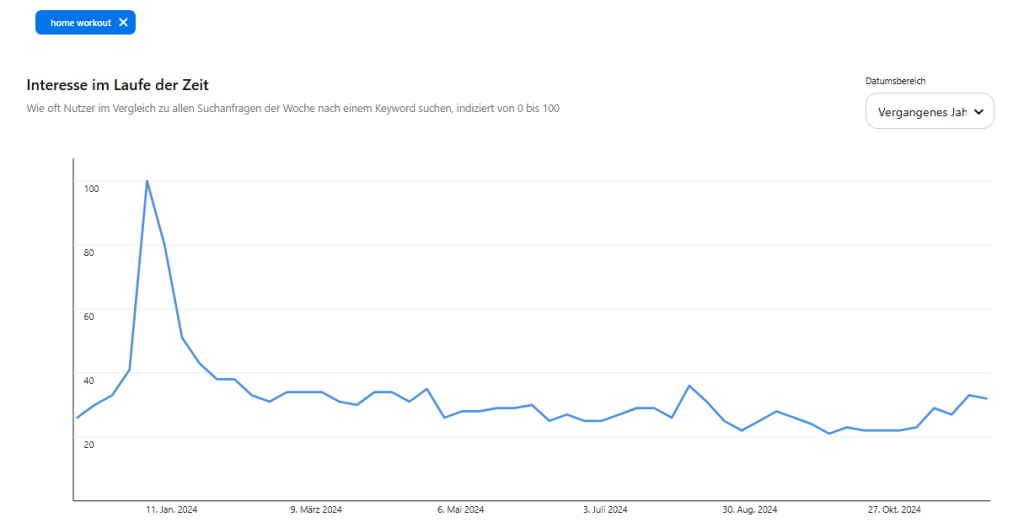
Task: Open the Vergangenes Jahr date selector
Action: 922,112
